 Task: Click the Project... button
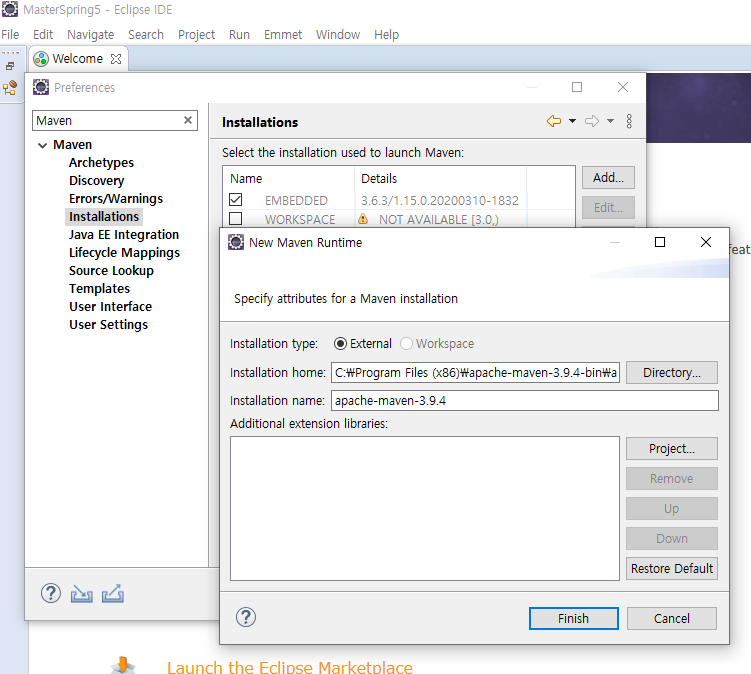pos(671,448)
